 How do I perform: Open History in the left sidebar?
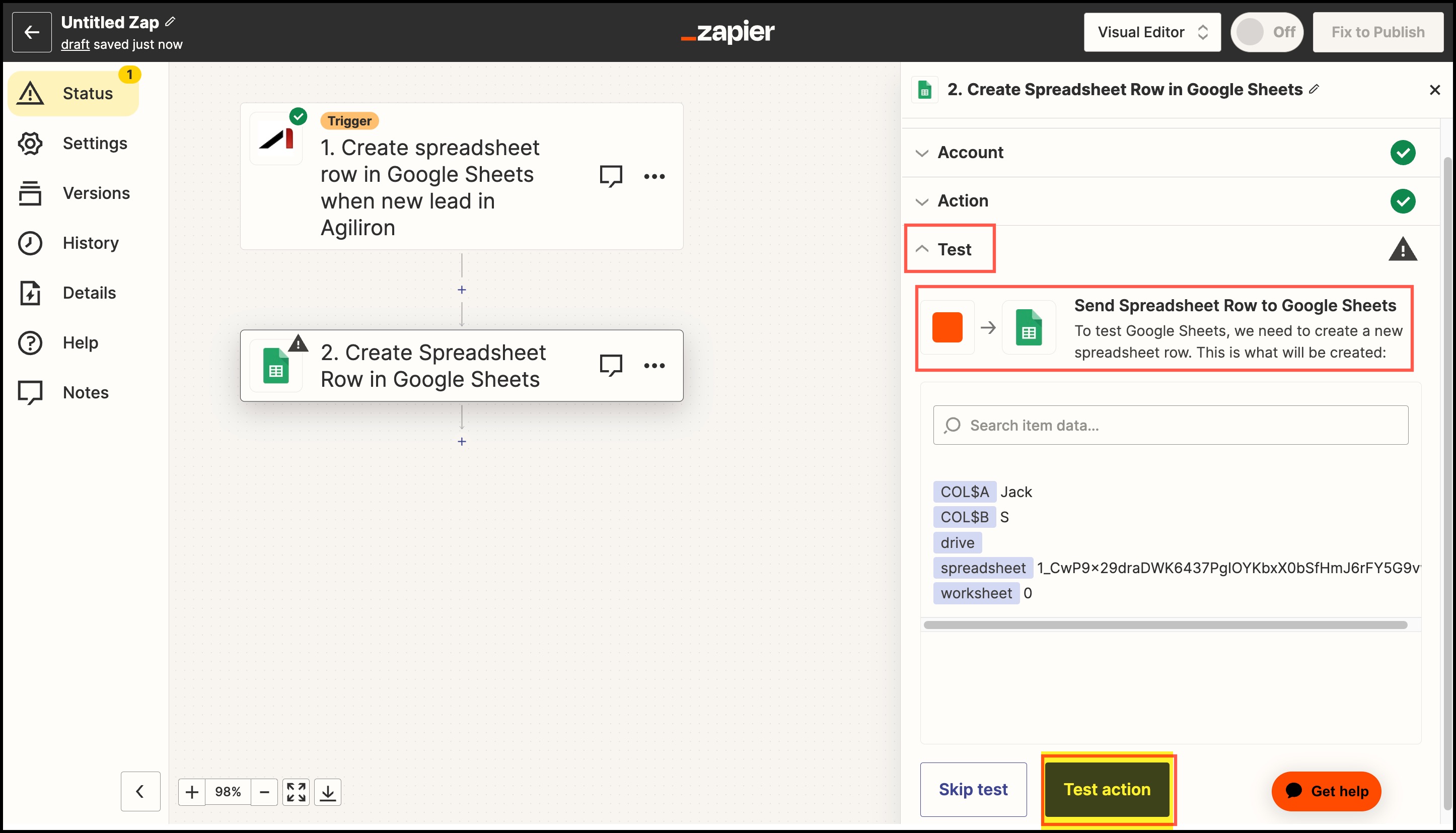pyautogui.click(x=90, y=243)
